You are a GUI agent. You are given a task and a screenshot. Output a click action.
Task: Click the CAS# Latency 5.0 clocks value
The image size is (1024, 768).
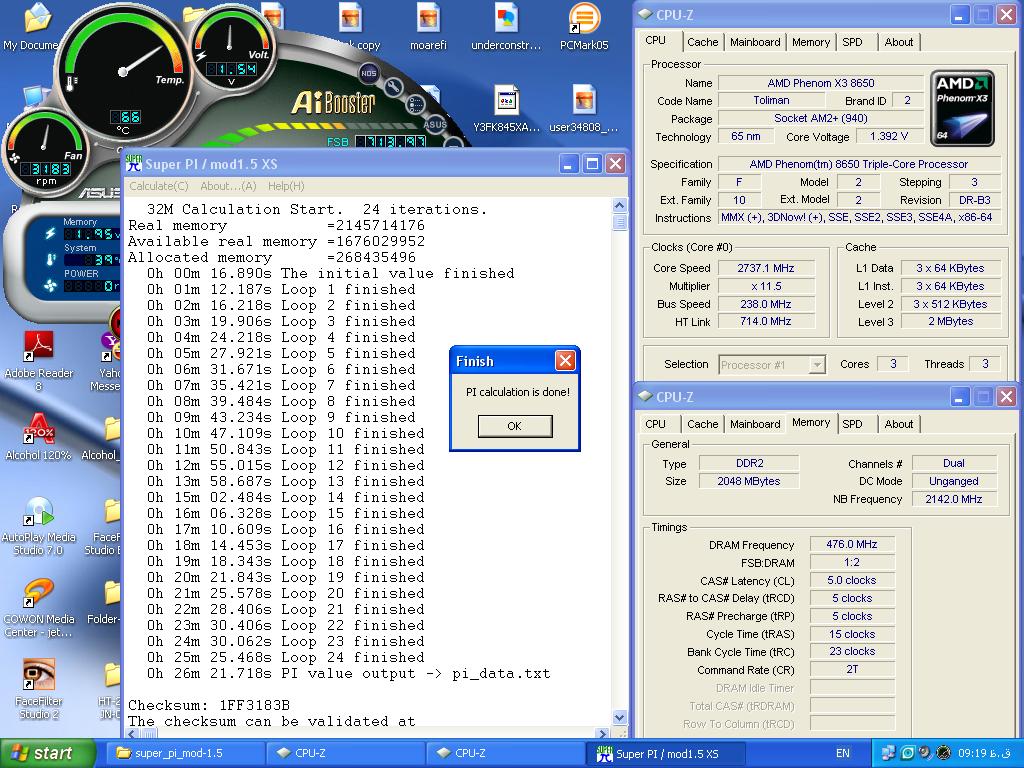tap(852, 580)
